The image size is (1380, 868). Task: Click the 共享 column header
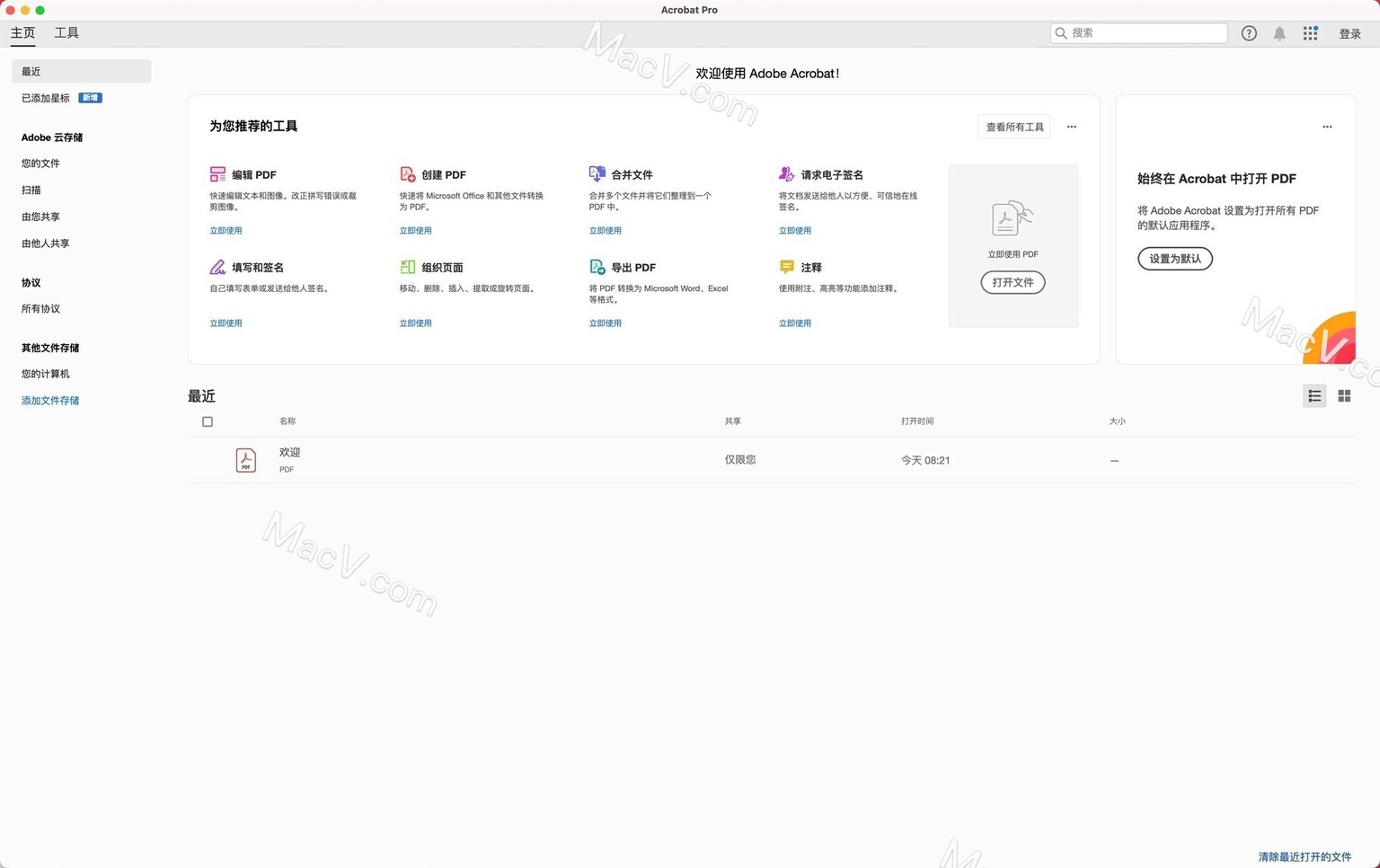tap(732, 421)
